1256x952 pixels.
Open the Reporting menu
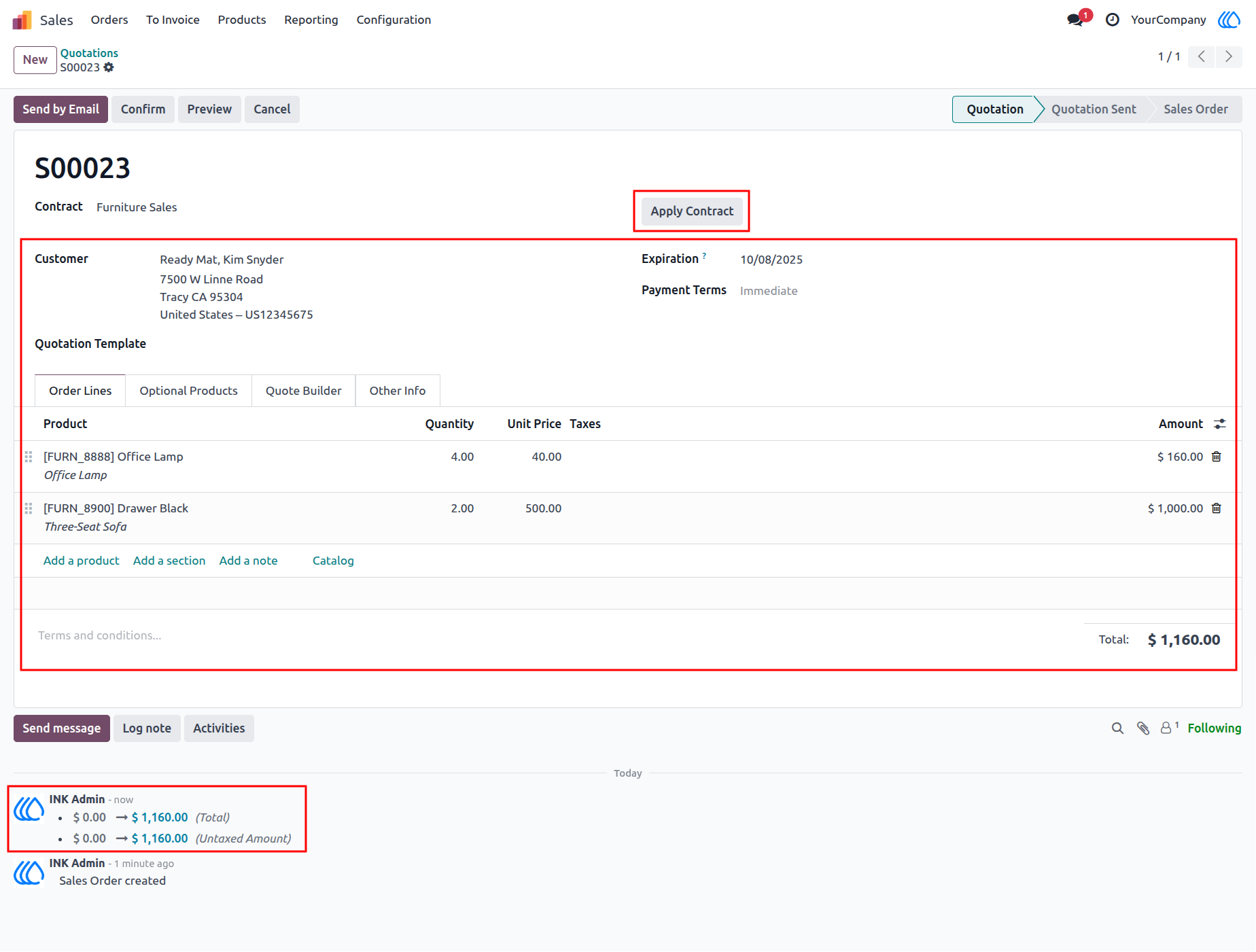(x=311, y=20)
